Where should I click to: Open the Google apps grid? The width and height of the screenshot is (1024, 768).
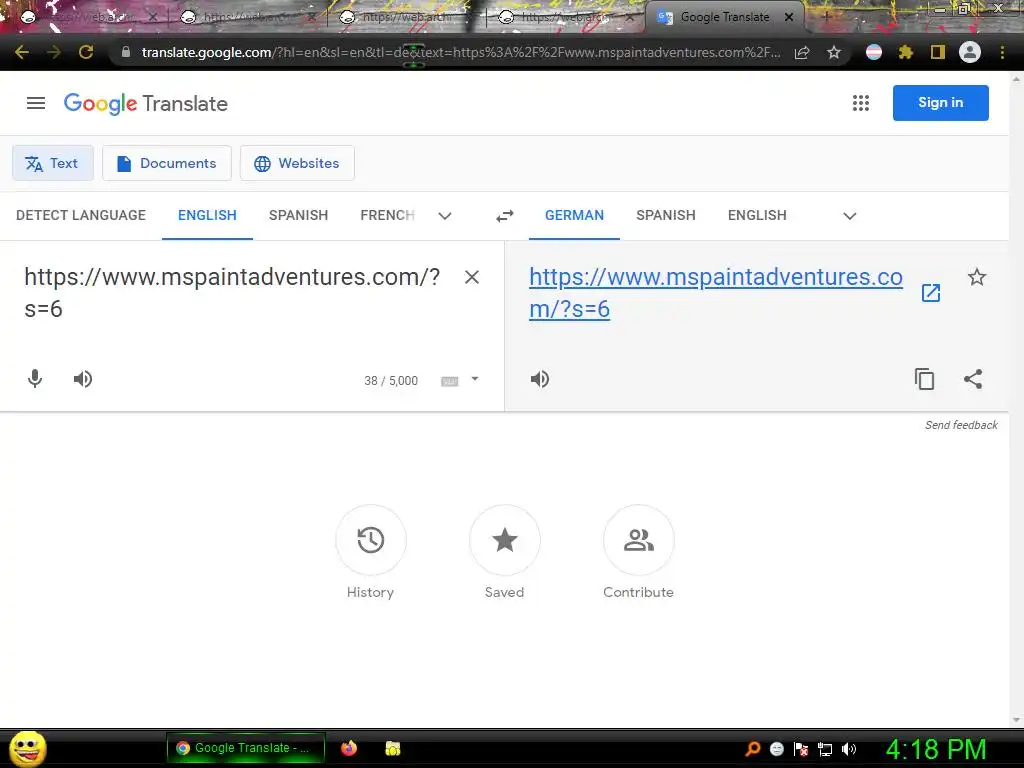[x=861, y=103]
